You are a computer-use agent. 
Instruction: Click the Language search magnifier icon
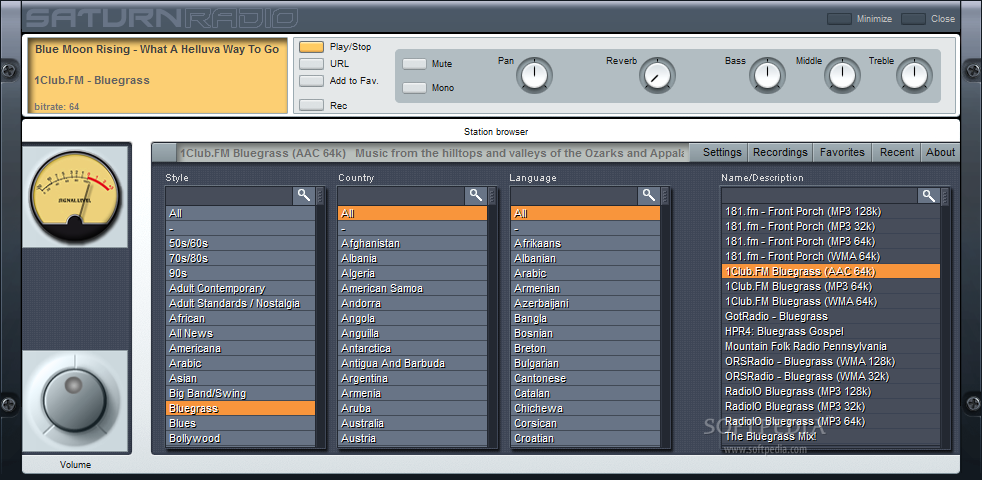point(649,196)
